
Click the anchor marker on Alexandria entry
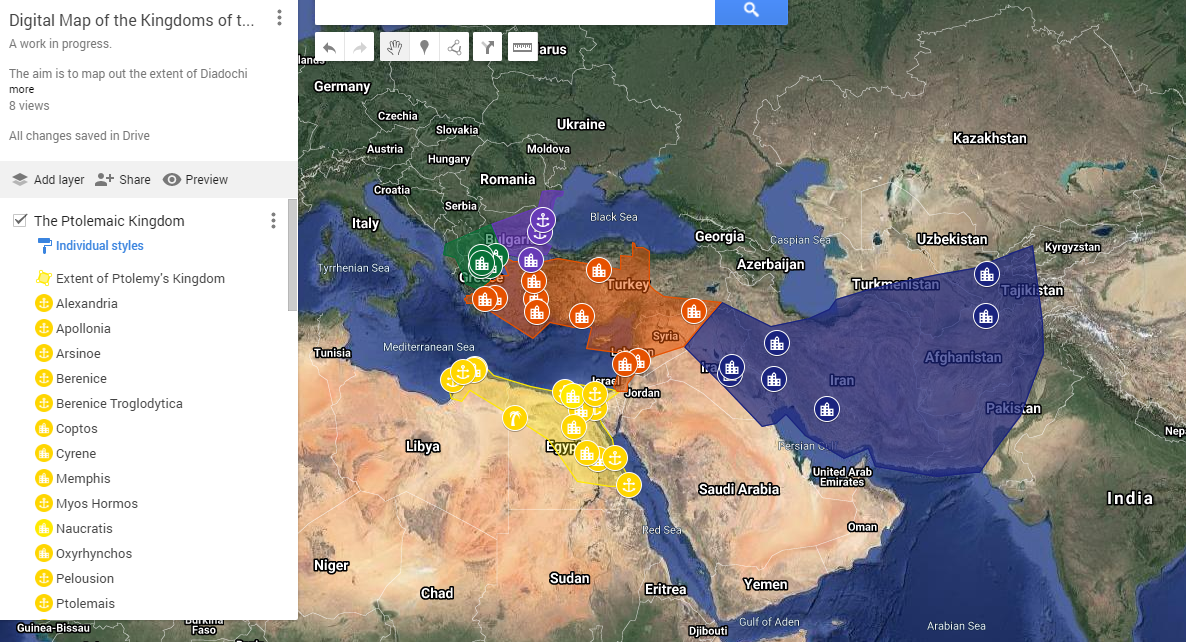[x=44, y=303]
